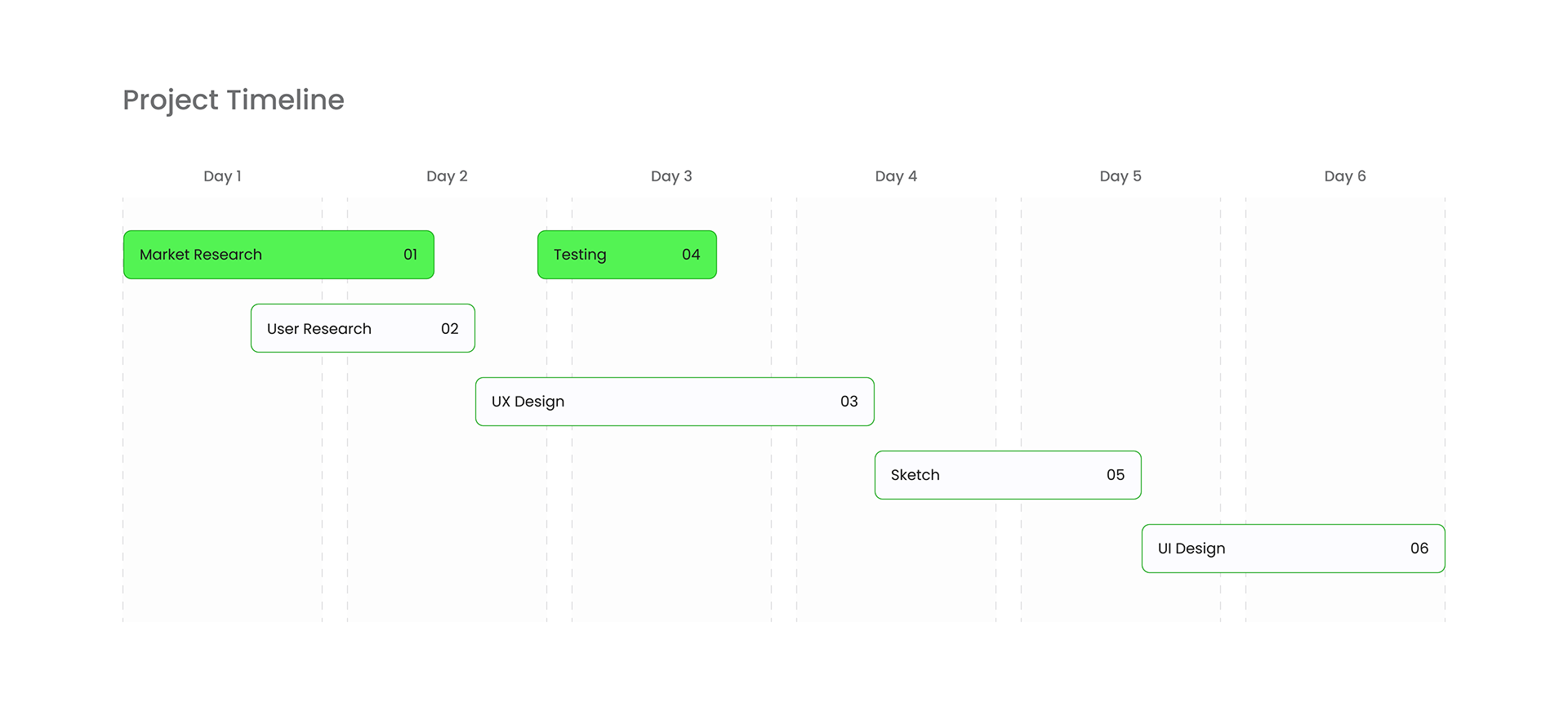Click number 01 on Market Research
Screen dimensions: 1568x702
click(411, 255)
